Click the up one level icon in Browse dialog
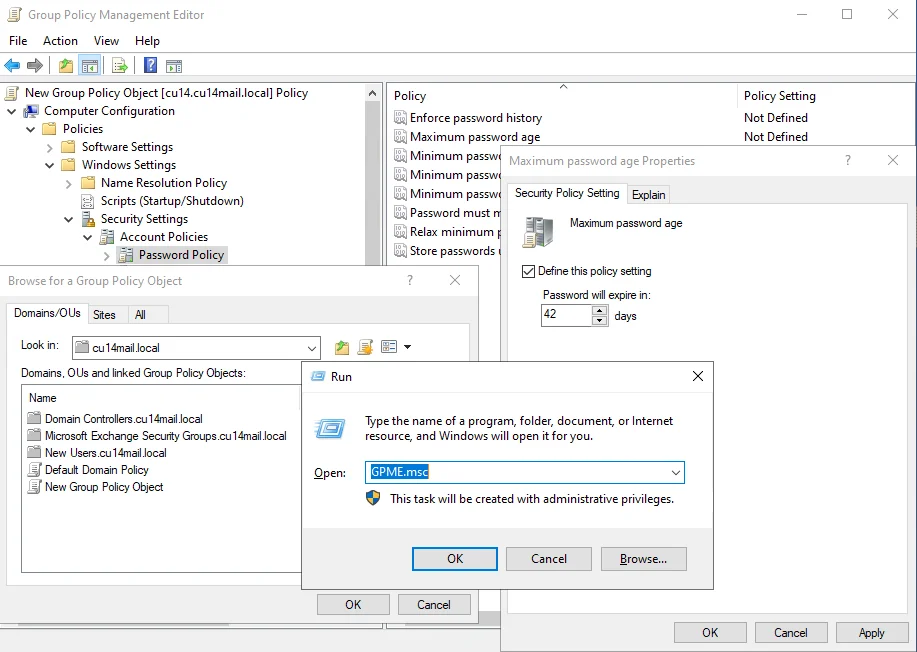The height and width of the screenshot is (652, 917). 342,347
